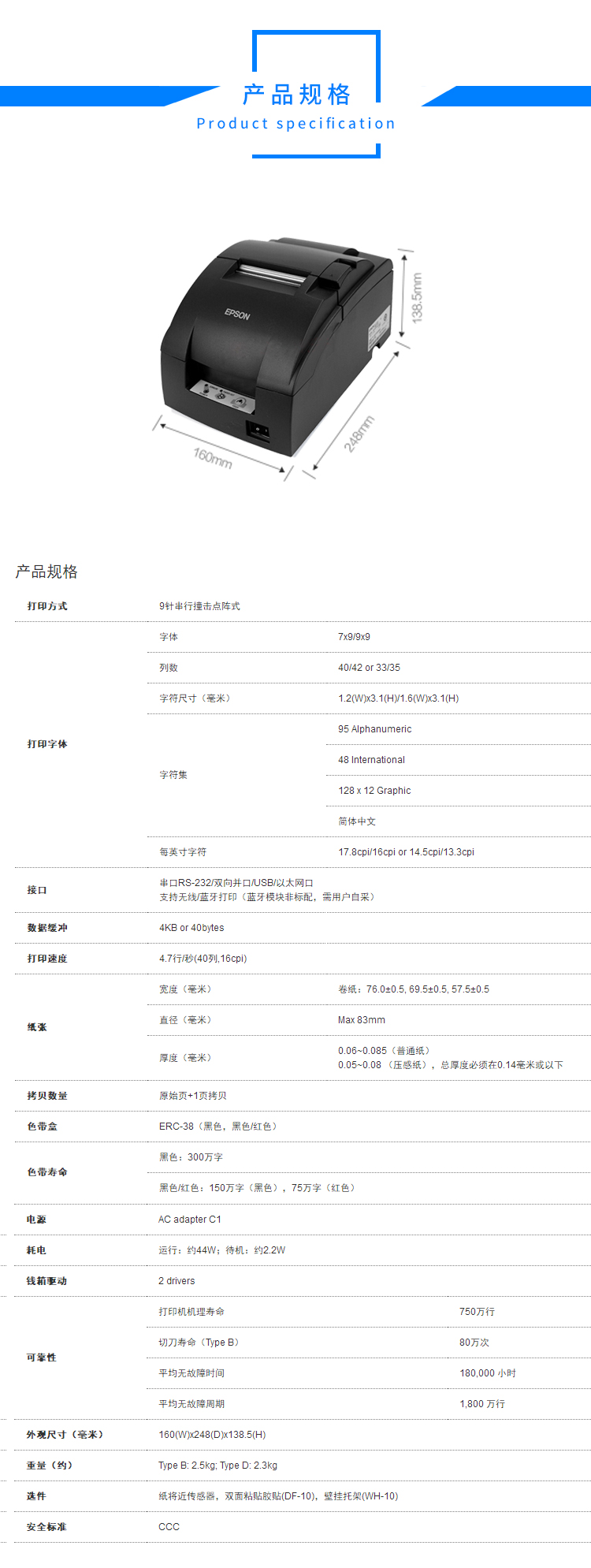Select the 80万次 cutter life value
The width and height of the screenshot is (591, 1568).
click(474, 1343)
